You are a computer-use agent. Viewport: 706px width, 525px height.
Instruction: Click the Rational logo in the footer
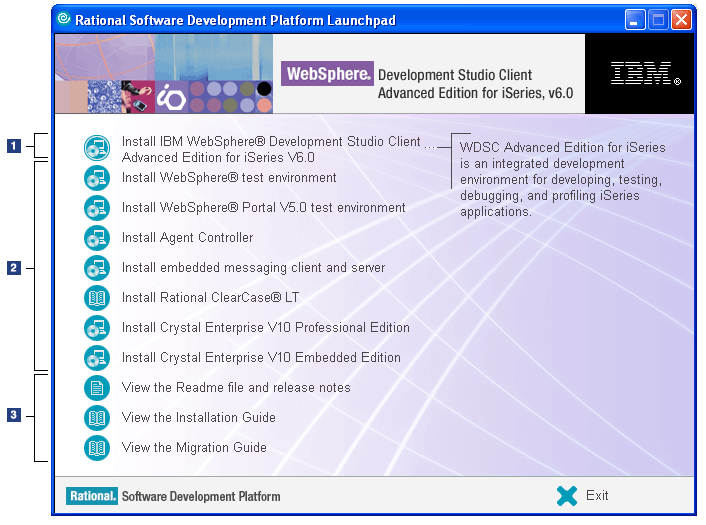pyautogui.click(x=92, y=496)
